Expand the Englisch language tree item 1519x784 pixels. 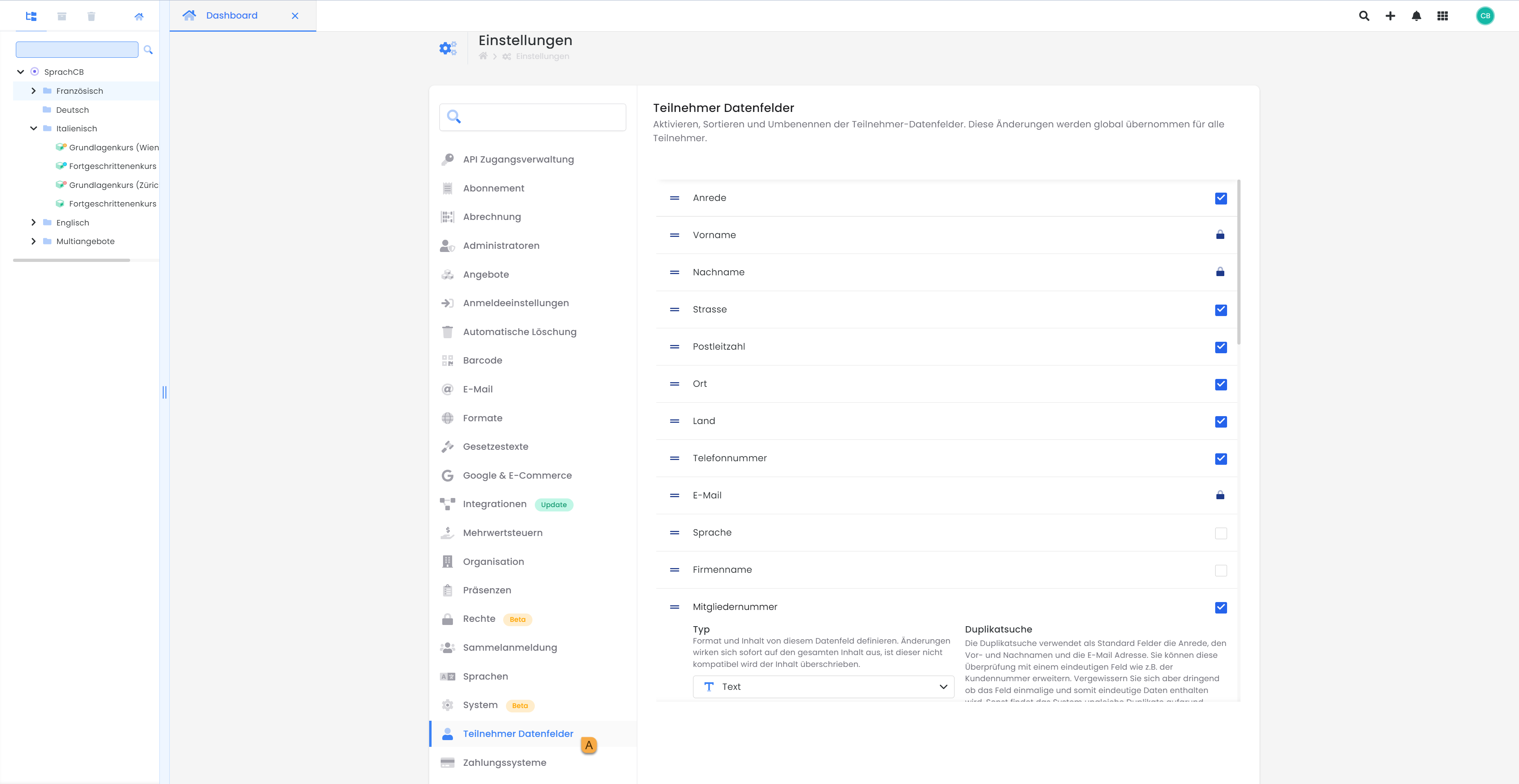[33, 222]
